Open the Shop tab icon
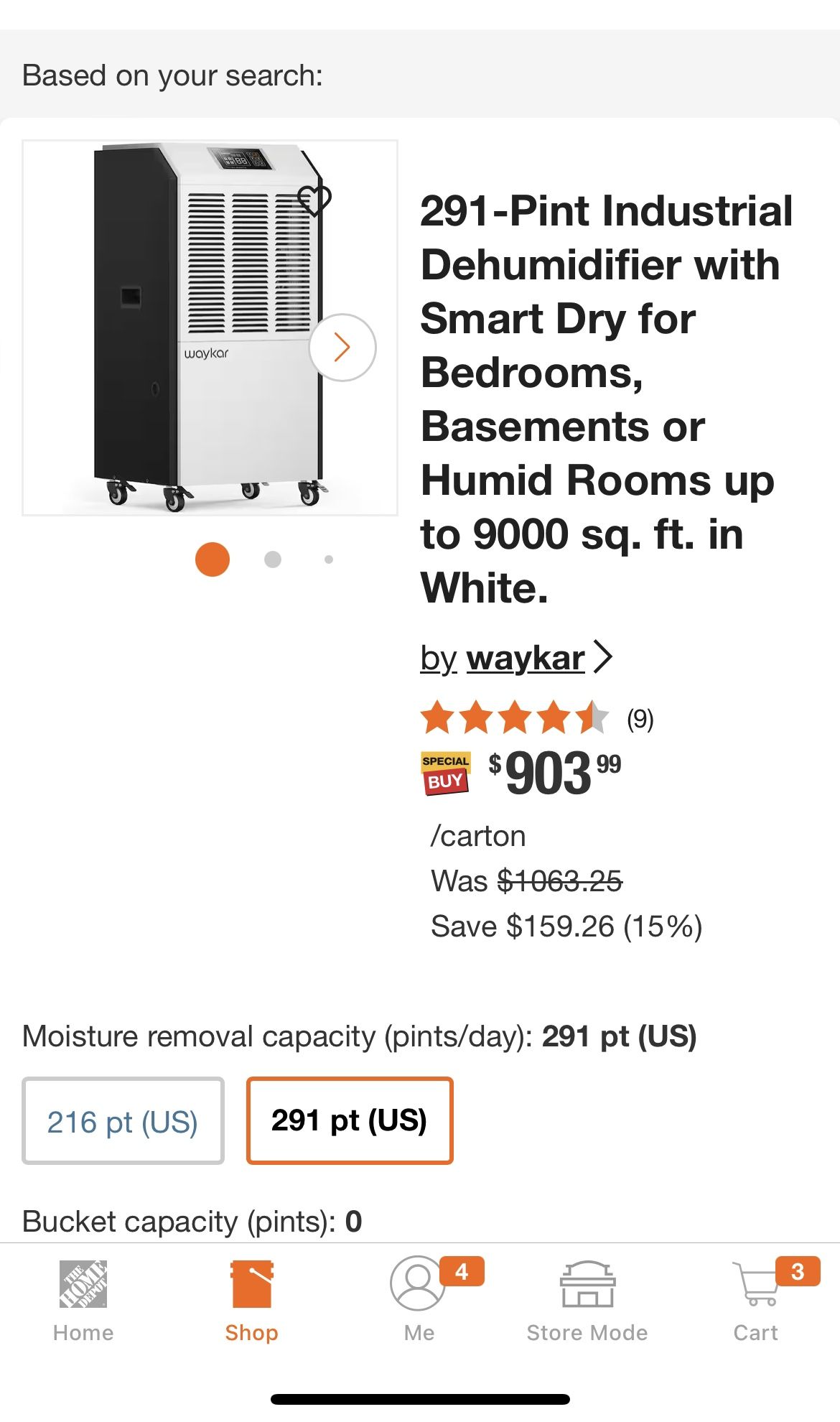The width and height of the screenshot is (840, 1422). point(251,1286)
